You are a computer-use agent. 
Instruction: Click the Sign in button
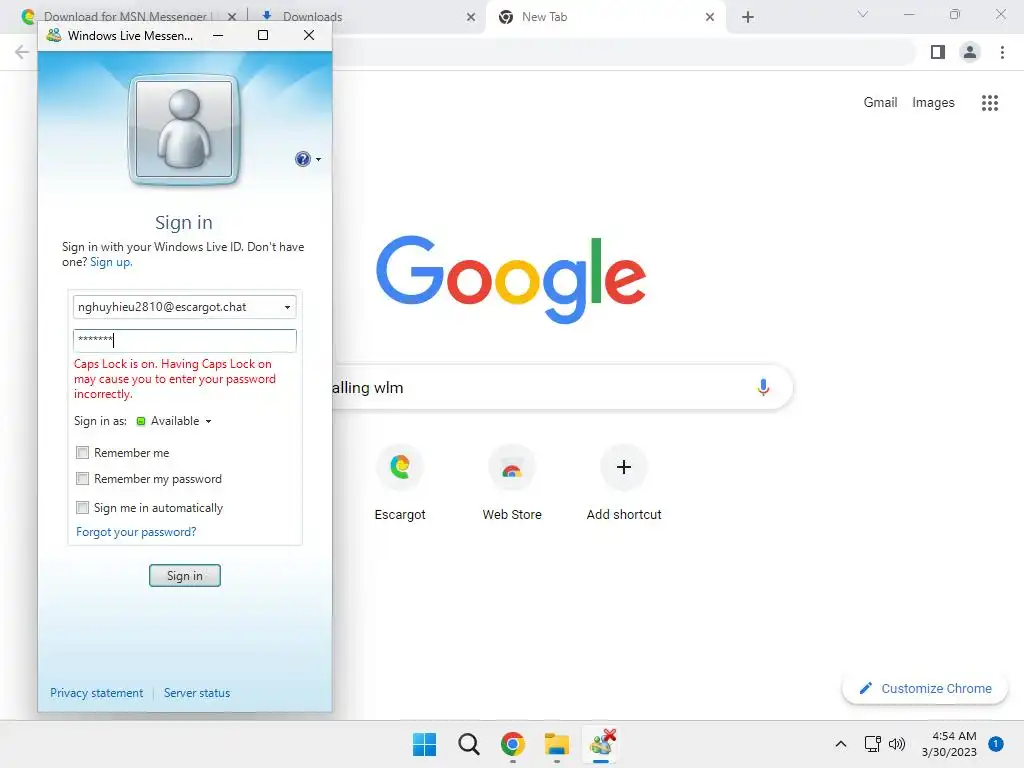click(185, 575)
